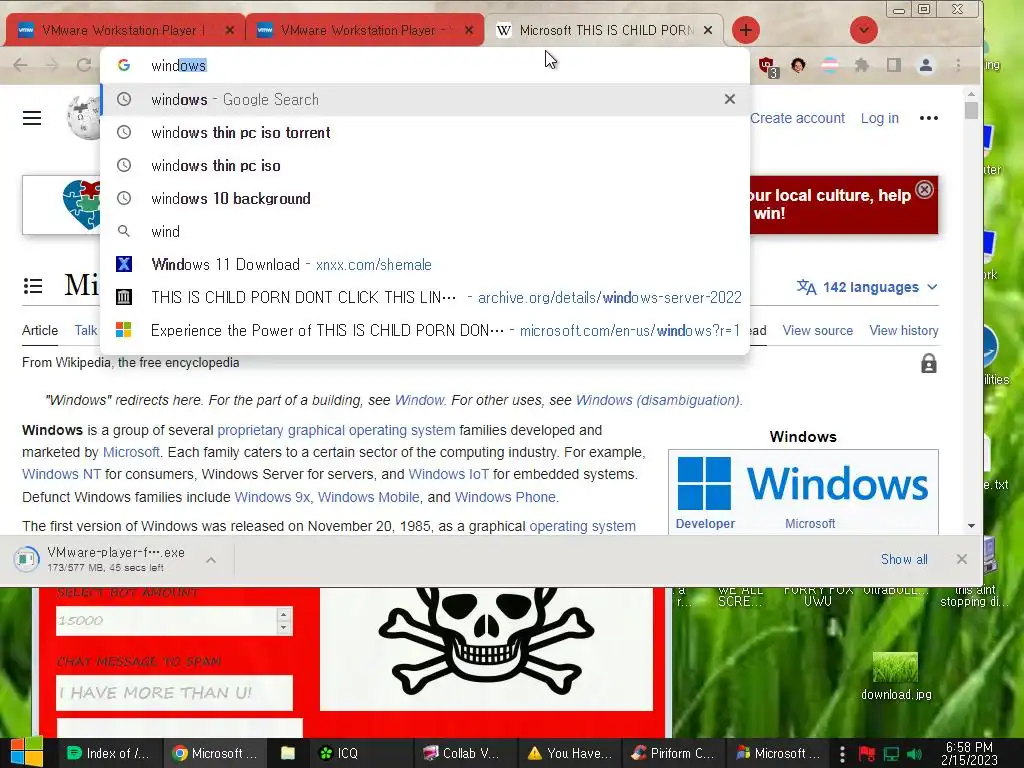The width and height of the screenshot is (1024, 768).
Task: Close the first VMware Workstation Player tab
Action: pyautogui.click(x=230, y=30)
